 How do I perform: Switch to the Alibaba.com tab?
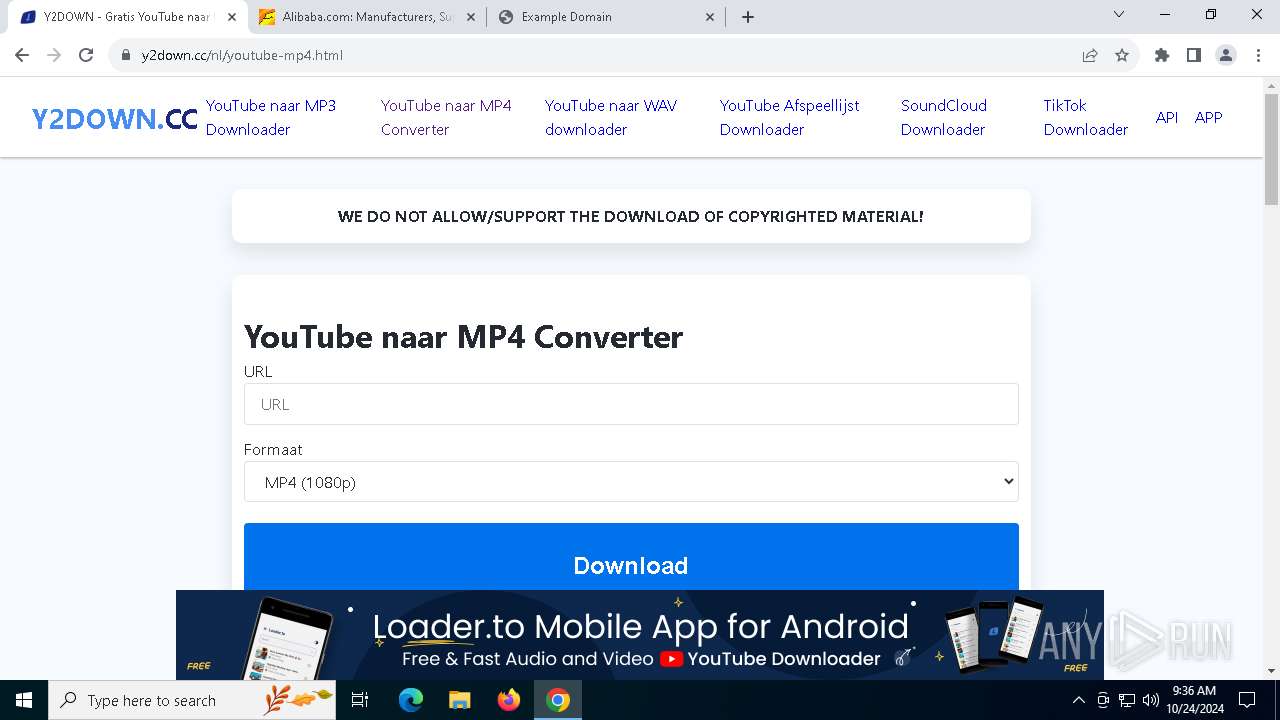(x=366, y=17)
